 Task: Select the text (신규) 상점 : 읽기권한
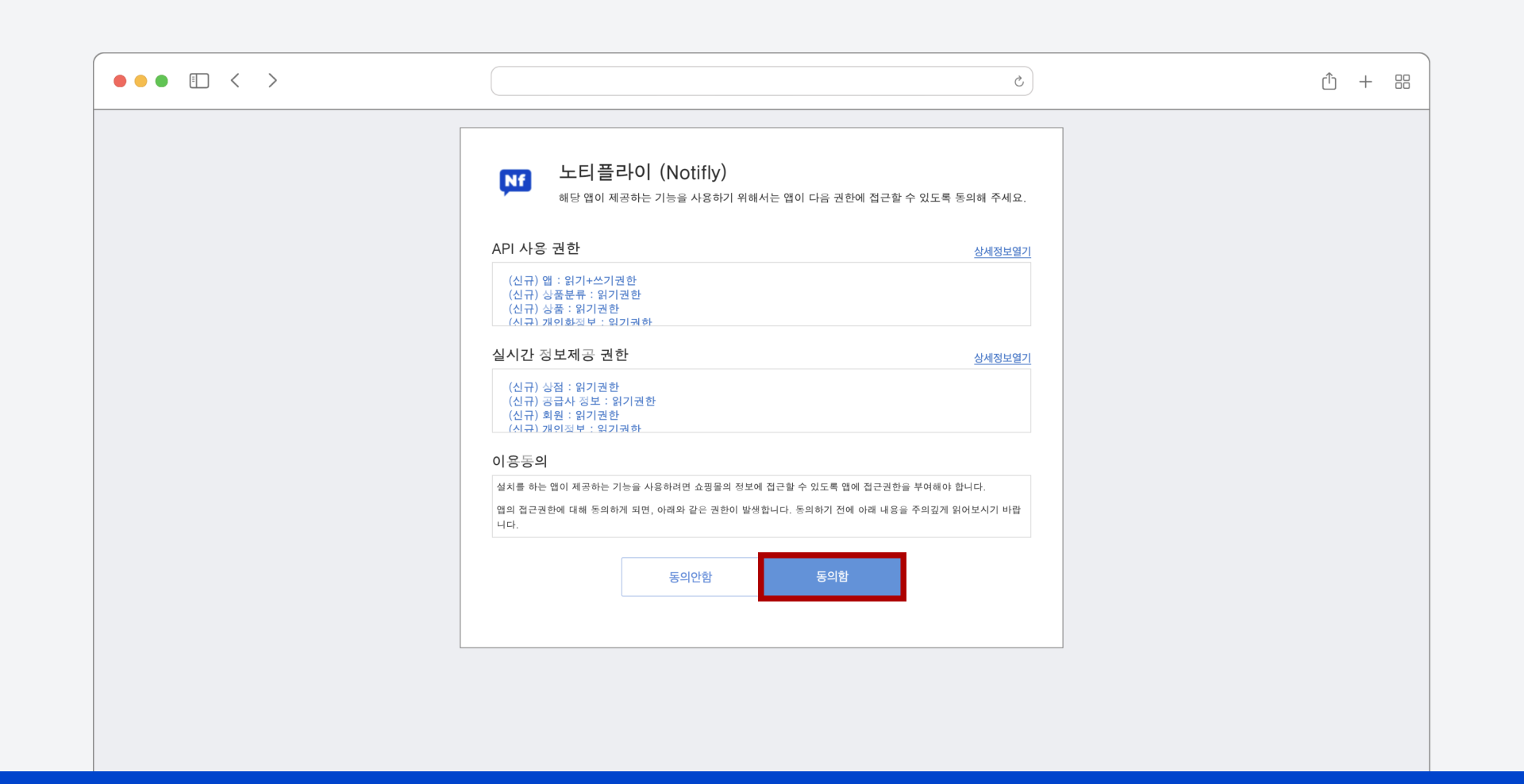564,387
